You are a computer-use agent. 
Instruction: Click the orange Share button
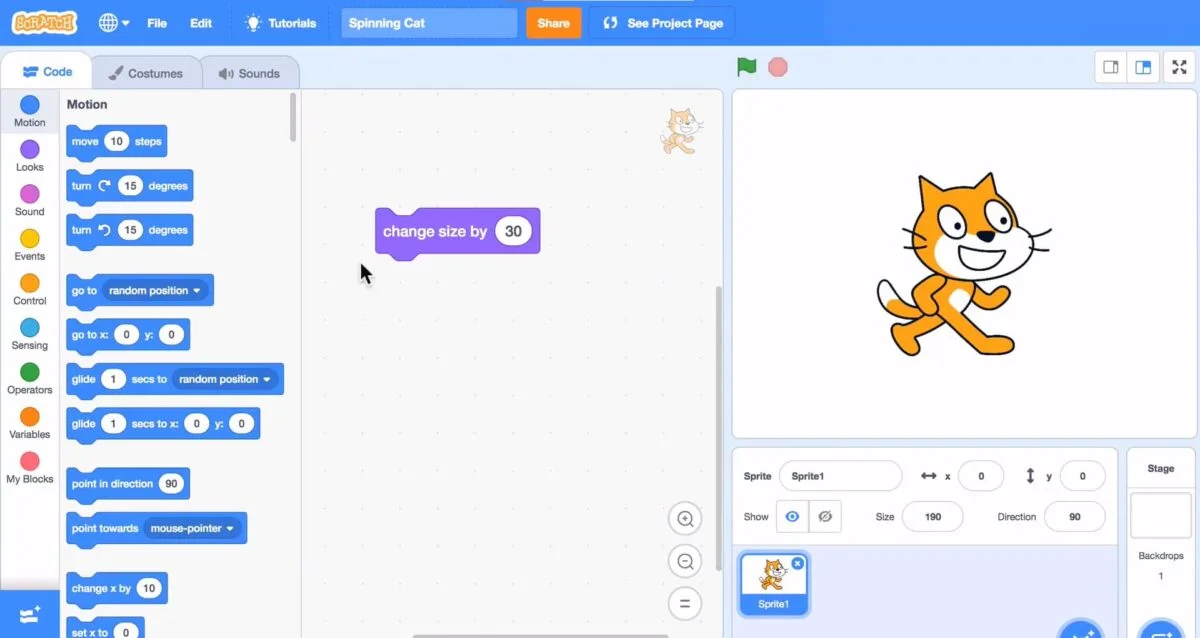553,23
